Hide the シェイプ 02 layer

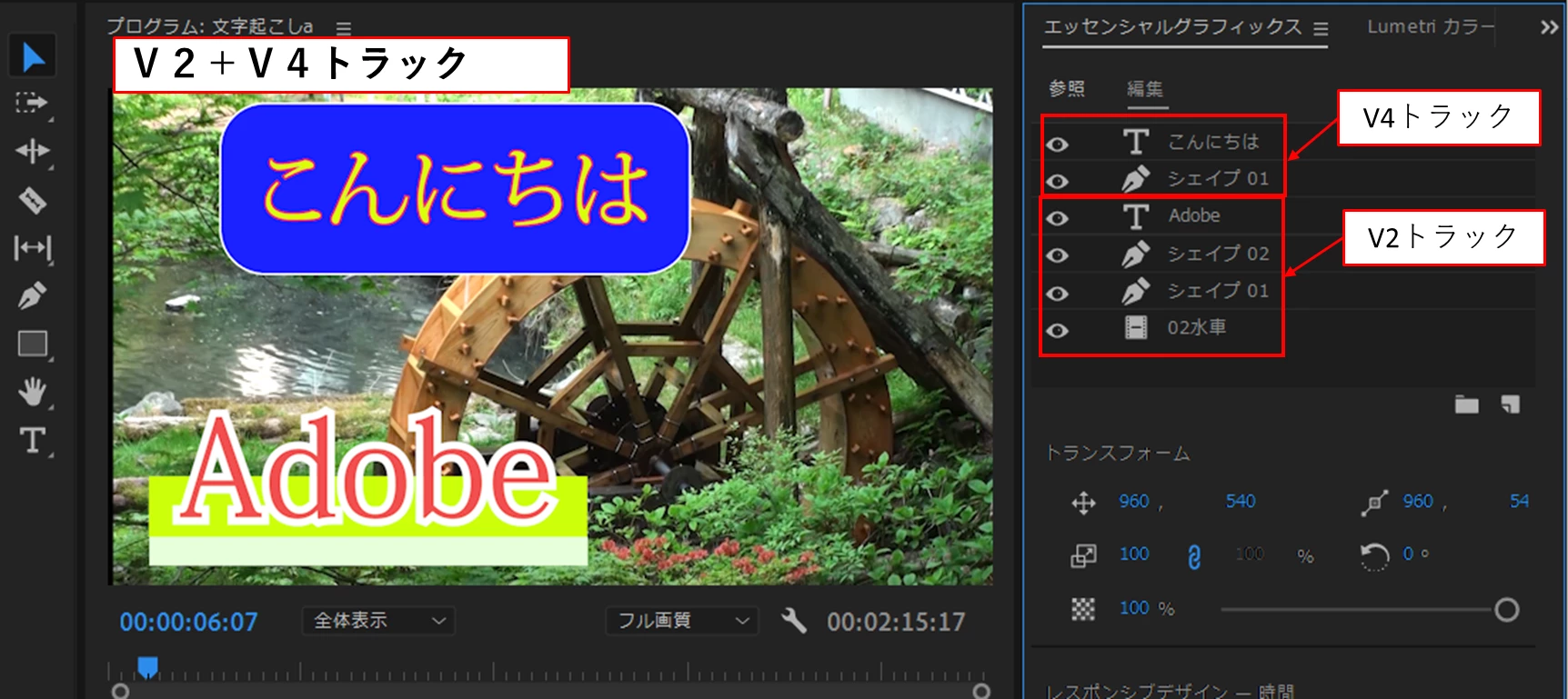(x=1057, y=255)
